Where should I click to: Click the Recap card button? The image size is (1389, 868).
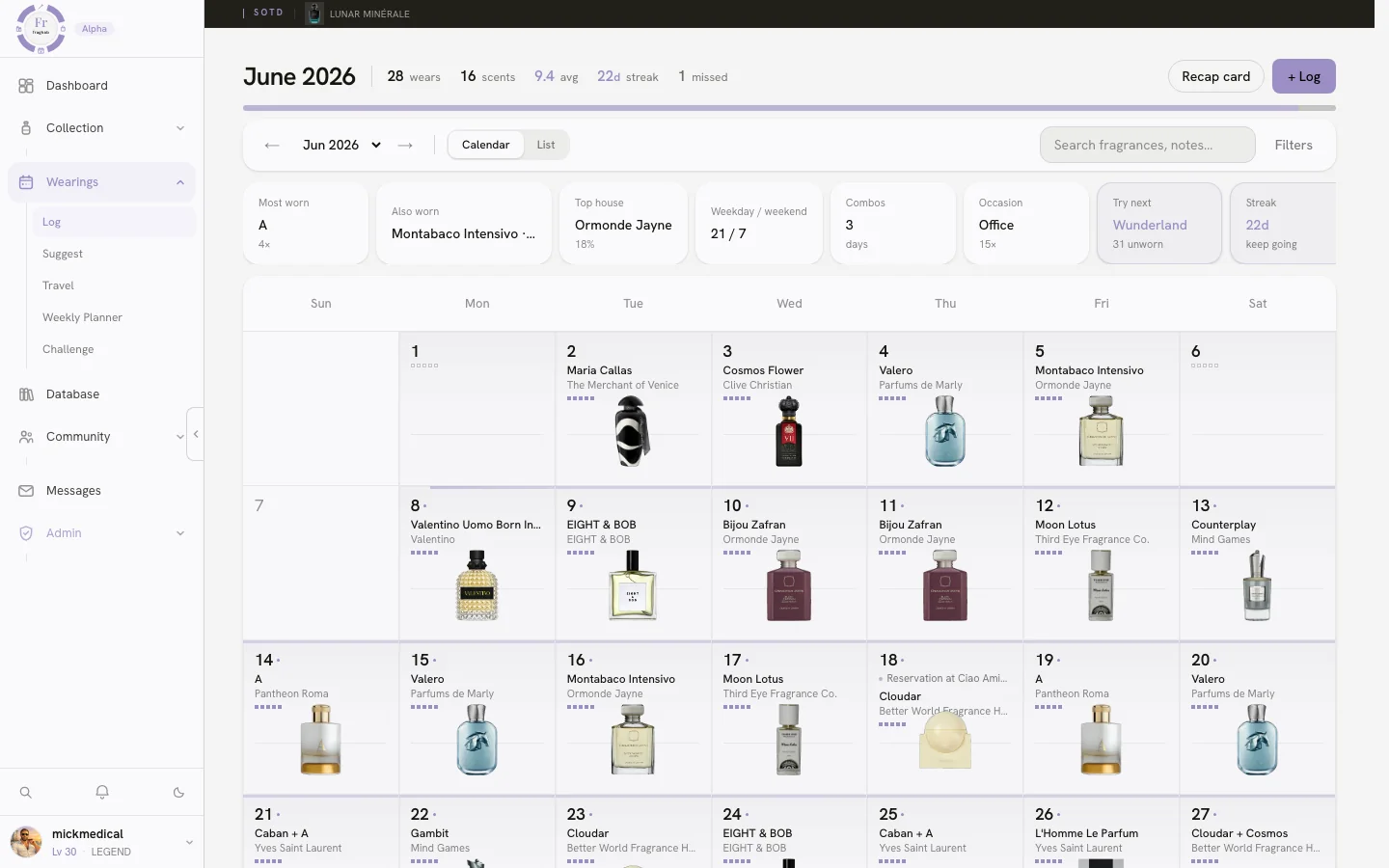click(x=1215, y=76)
